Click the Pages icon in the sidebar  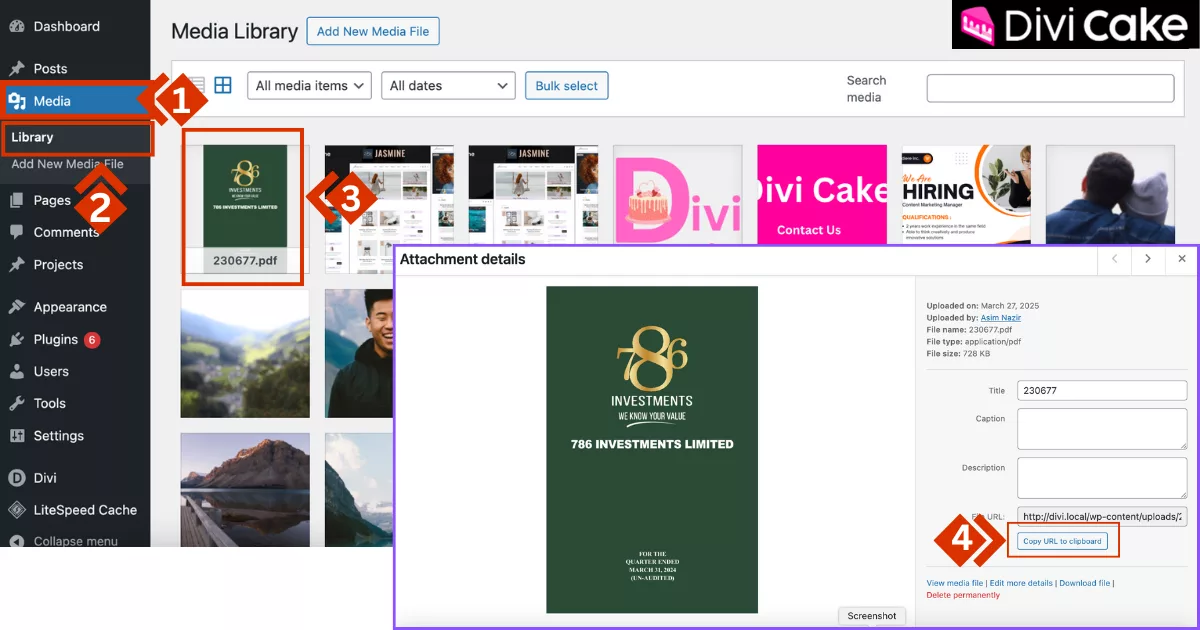click(x=16, y=200)
